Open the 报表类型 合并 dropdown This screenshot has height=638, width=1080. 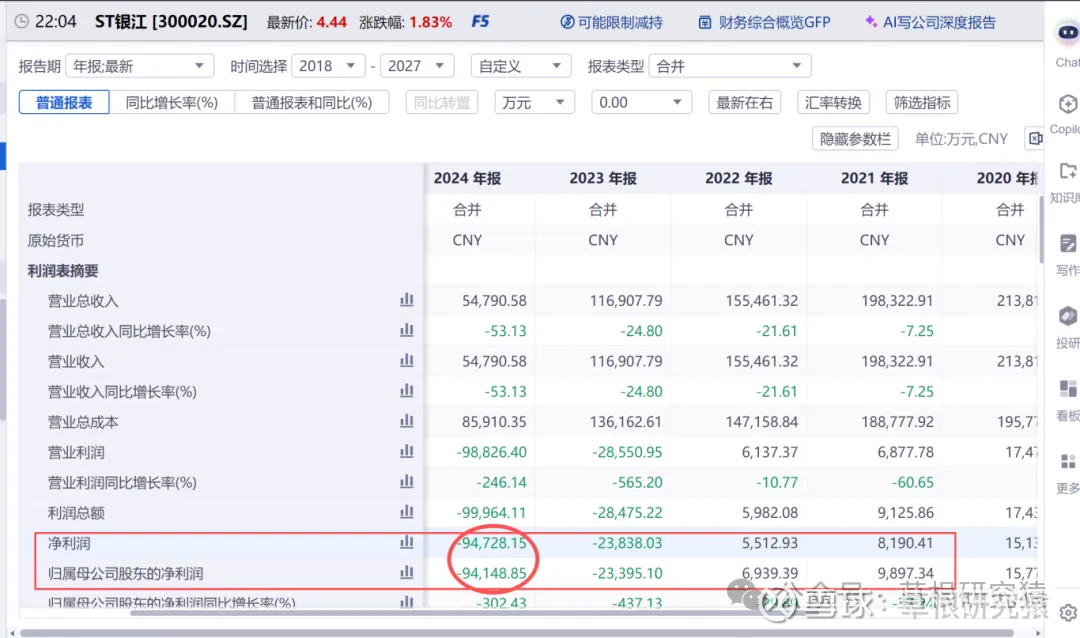[x=729, y=66]
